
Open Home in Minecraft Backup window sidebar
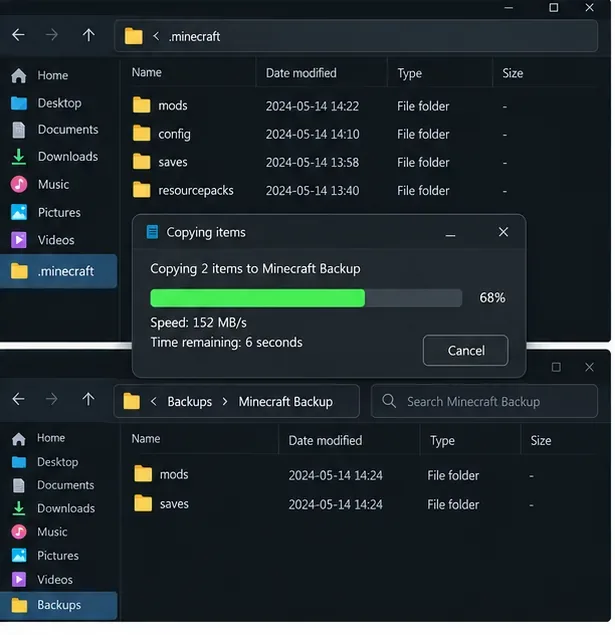[38, 438]
